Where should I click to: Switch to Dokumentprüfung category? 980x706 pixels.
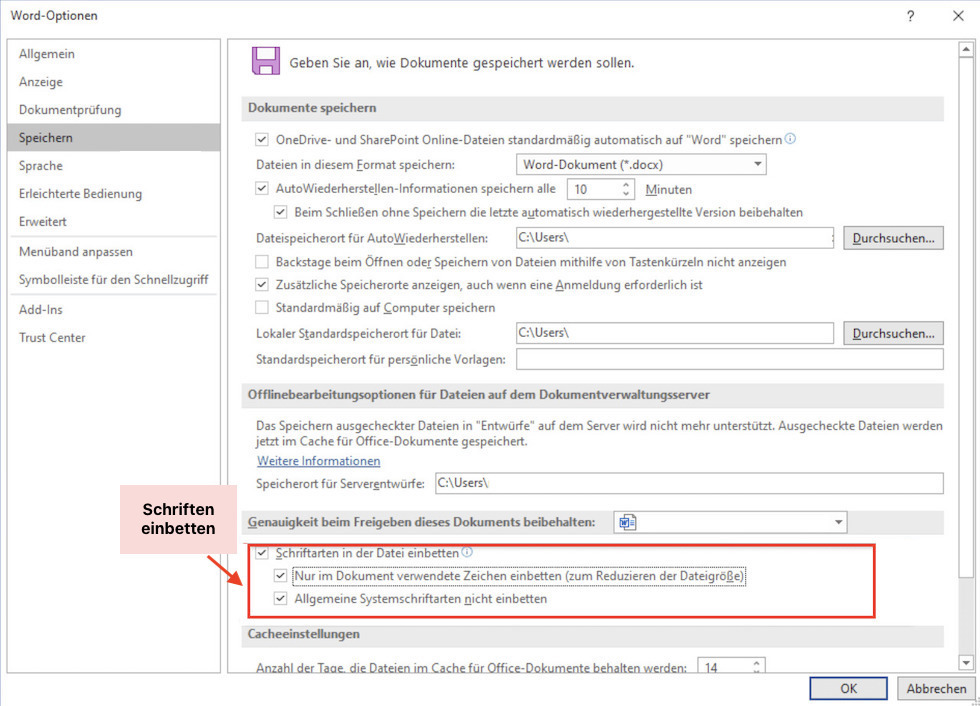tap(70, 109)
